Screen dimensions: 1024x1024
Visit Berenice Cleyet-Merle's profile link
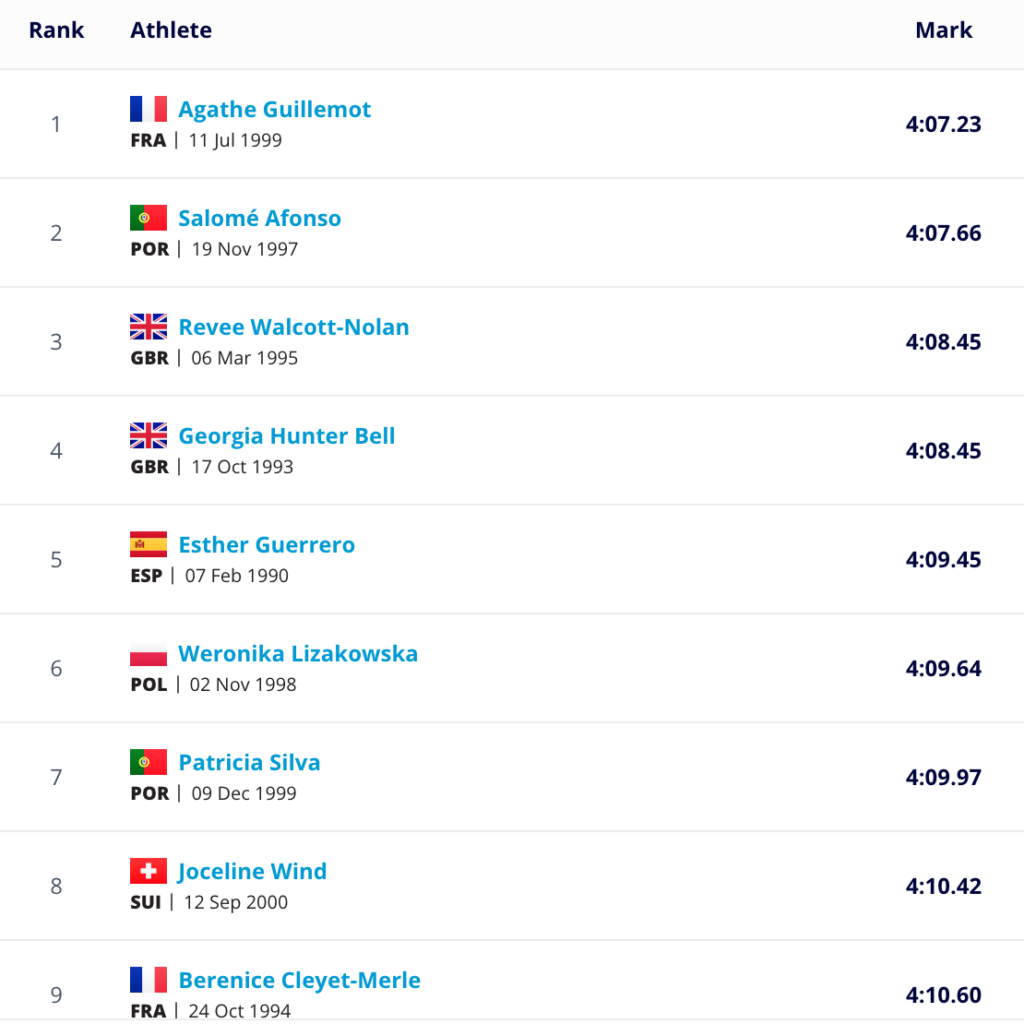(299, 980)
